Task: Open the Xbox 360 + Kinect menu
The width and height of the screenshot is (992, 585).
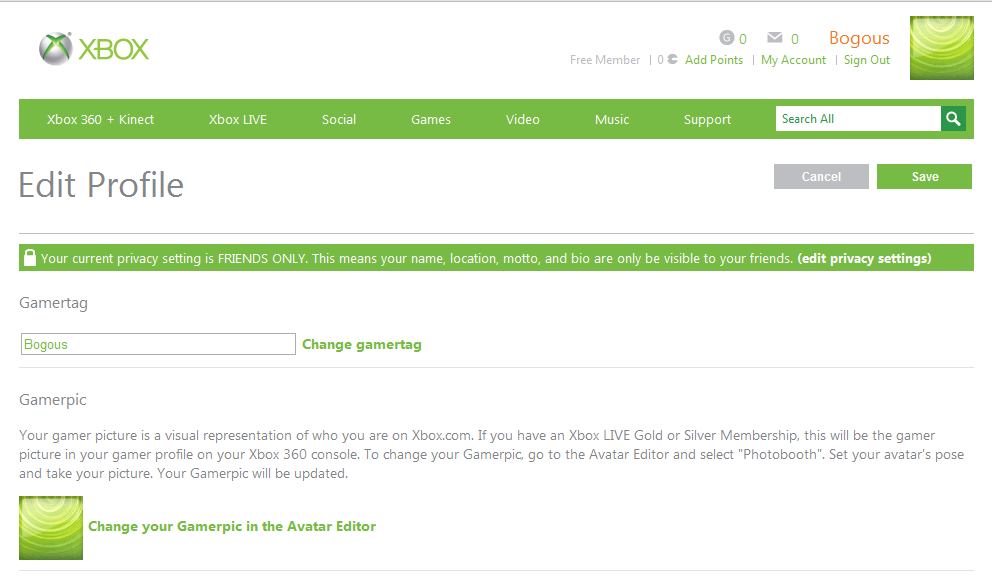Action: [100, 120]
